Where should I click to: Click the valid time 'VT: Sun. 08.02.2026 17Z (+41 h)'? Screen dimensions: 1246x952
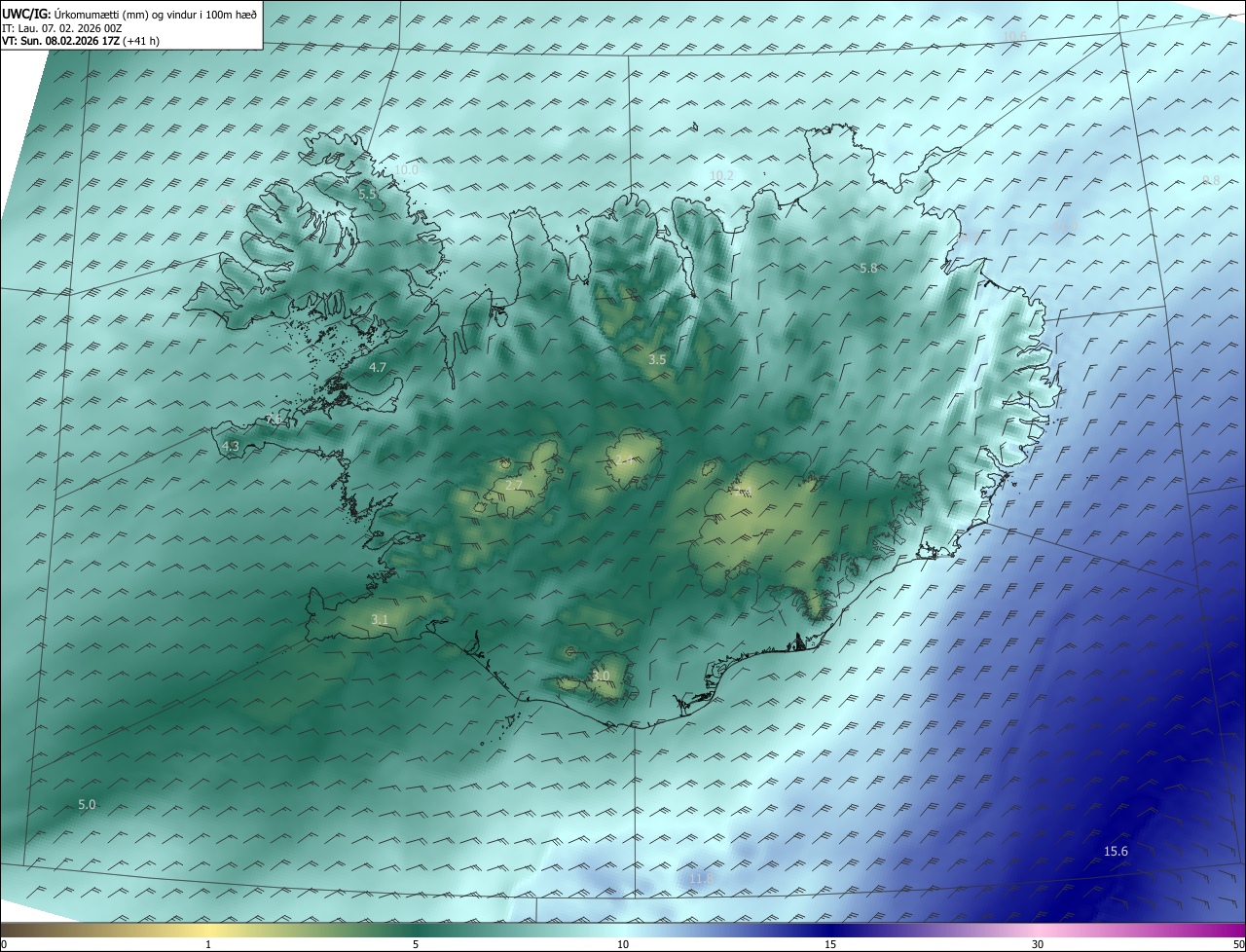pos(81,41)
